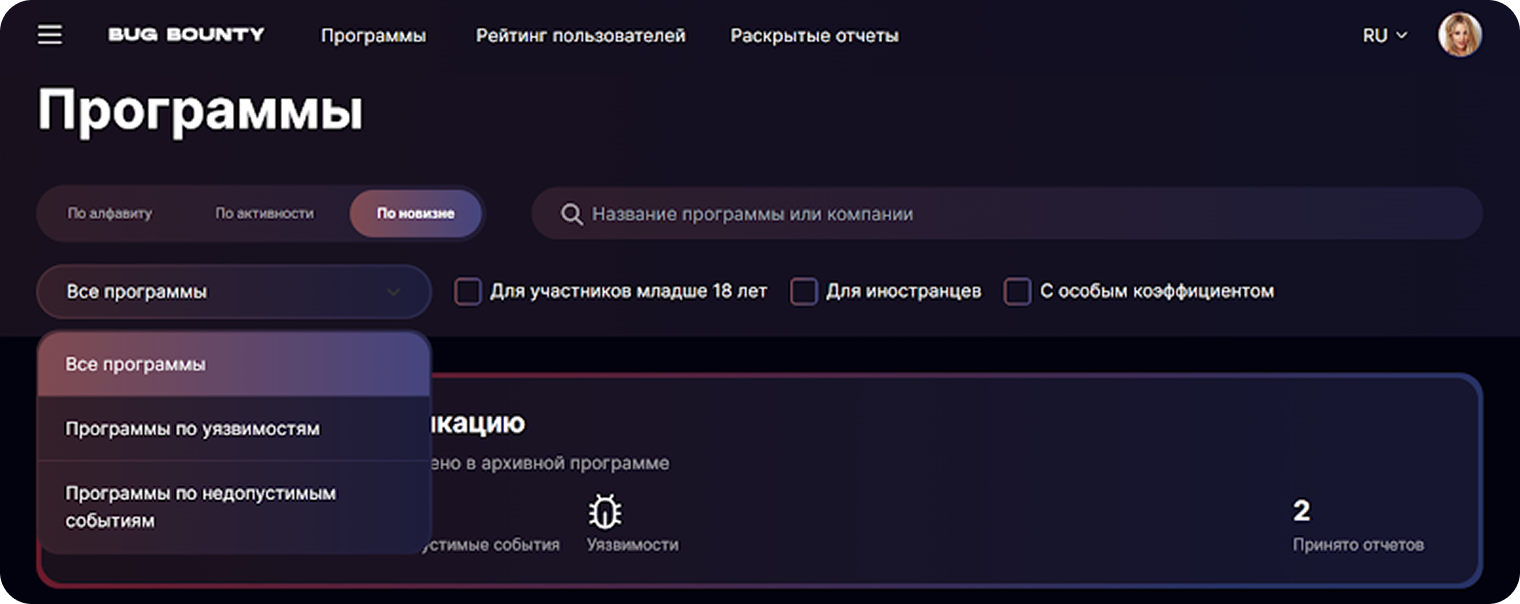Enable Для участников младше 18 лет checkbox
The height and width of the screenshot is (604, 1520).
[467, 292]
